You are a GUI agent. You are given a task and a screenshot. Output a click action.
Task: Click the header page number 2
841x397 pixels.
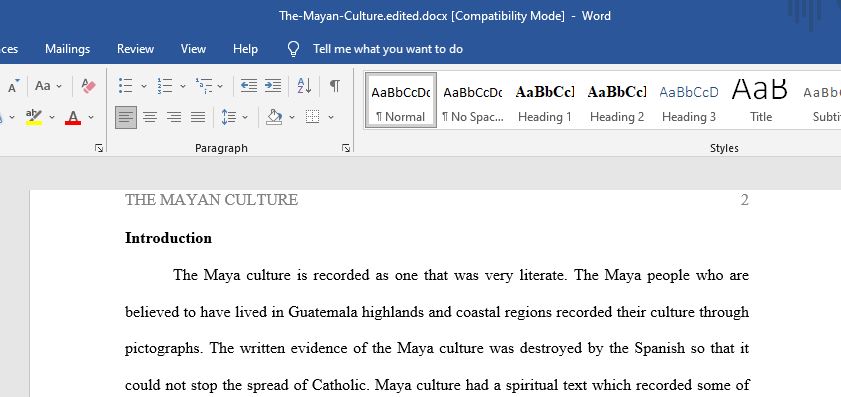pyautogui.click(x=744, y=200)
